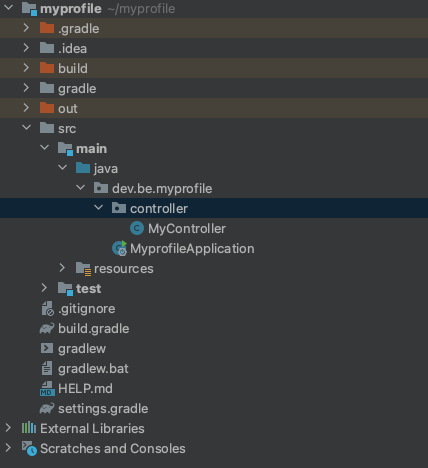Select the resources folder label
Viewport: 428px width, 468px height.
click(x=124, y=269)
